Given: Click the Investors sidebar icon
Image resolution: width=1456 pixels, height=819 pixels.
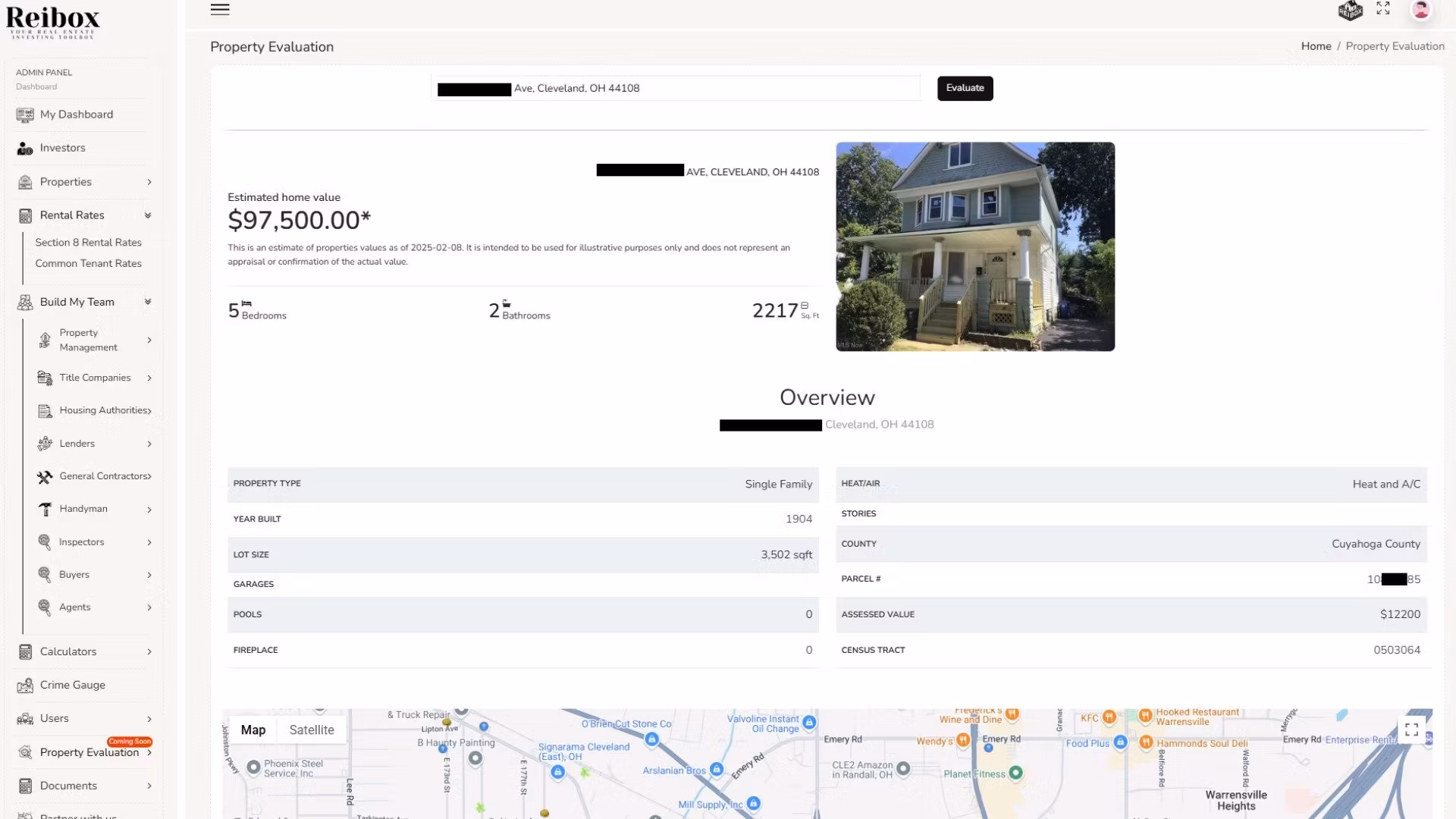Looking at the screenshot, I should coord(25,149).
